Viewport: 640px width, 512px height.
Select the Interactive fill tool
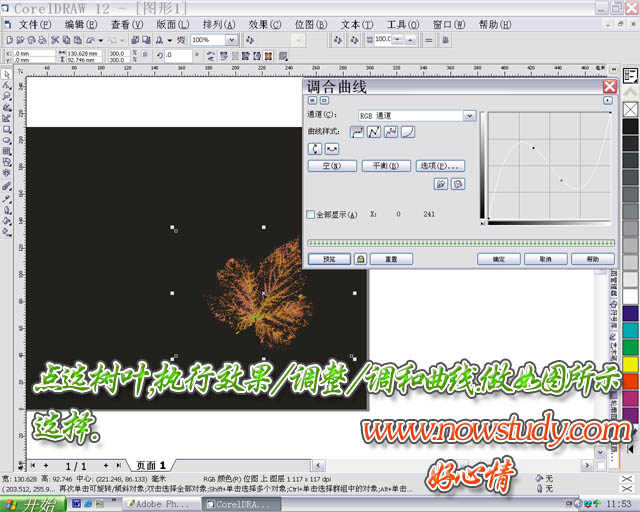[x=7, y=232]
